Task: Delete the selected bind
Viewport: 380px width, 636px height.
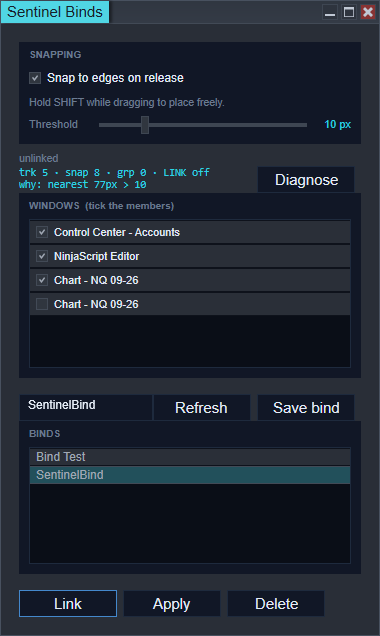Action: point(276,604)
